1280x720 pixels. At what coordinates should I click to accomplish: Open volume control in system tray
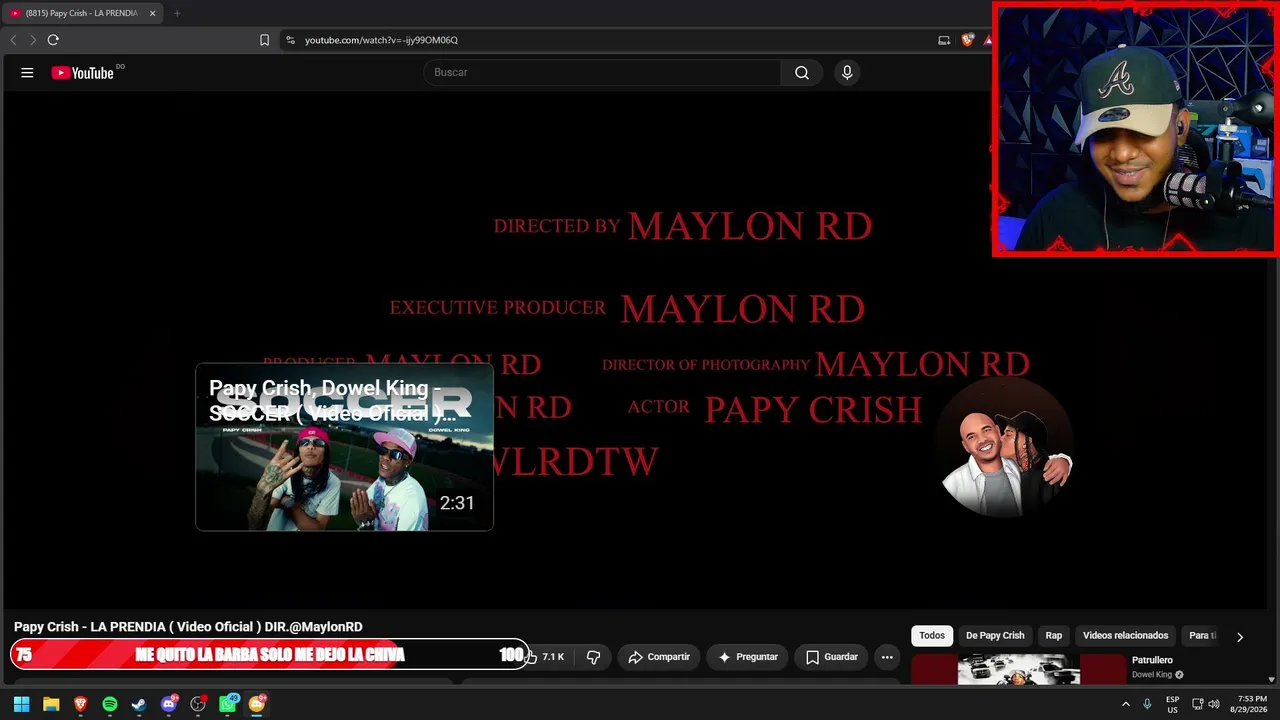pos(1214,704)
